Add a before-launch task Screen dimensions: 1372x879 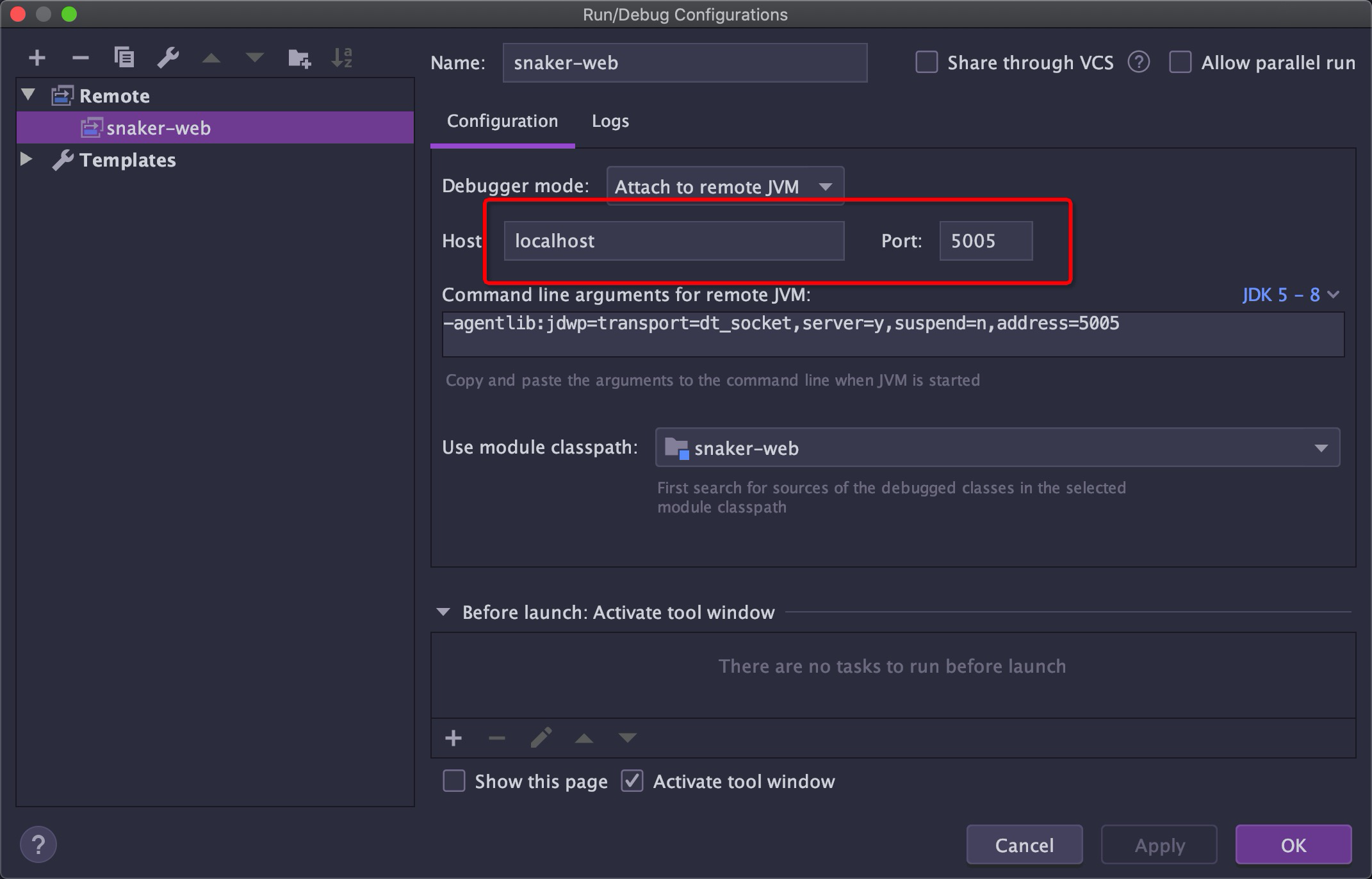[x=453, y=737]
